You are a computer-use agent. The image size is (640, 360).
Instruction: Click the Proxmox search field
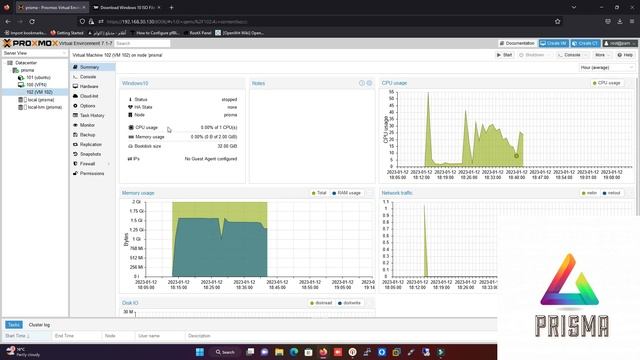pos(142,43)
